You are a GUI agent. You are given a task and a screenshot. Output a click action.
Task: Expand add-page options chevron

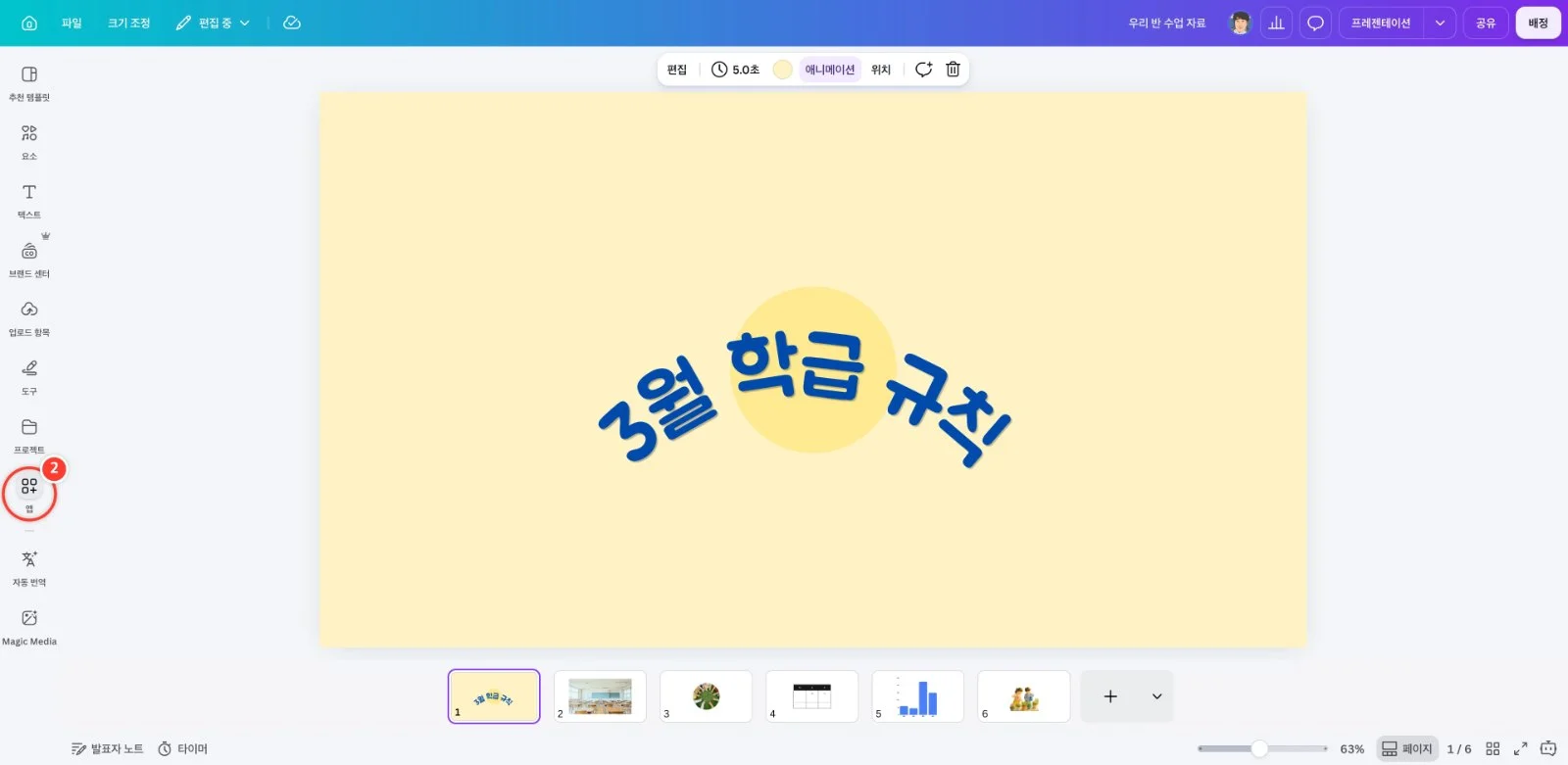click(x=1156, y=696)
